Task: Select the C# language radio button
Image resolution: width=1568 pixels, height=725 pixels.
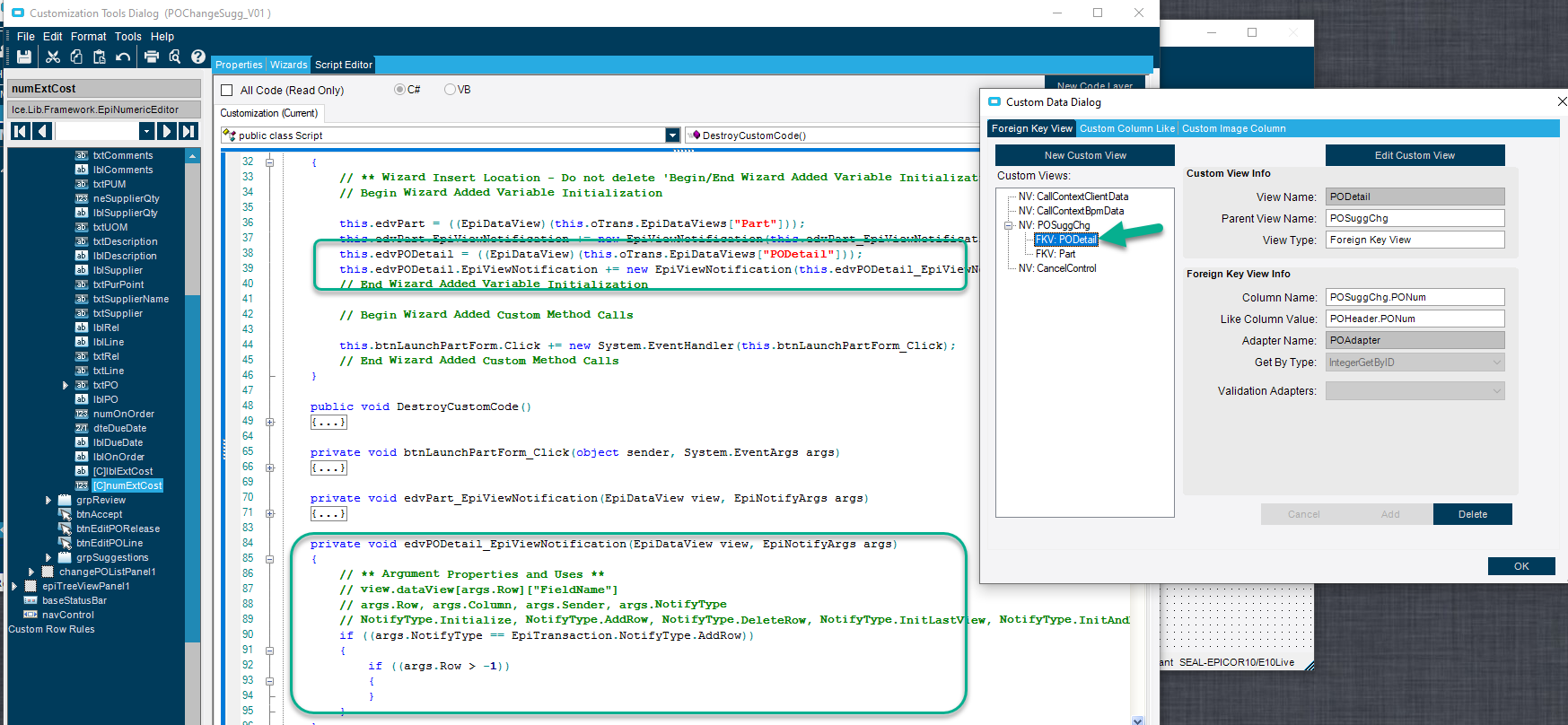Action: pos(399,90)
